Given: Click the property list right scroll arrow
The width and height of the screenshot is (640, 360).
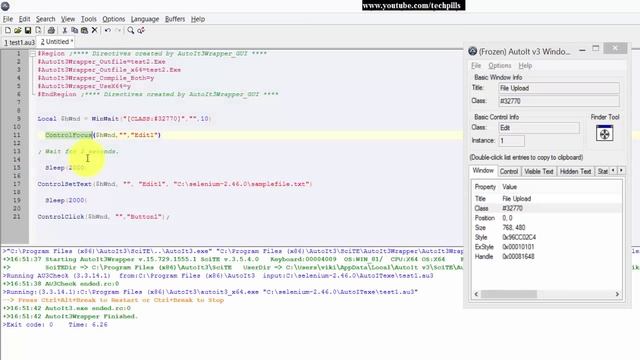Looking at the screenshot, I should pos(617,294).
